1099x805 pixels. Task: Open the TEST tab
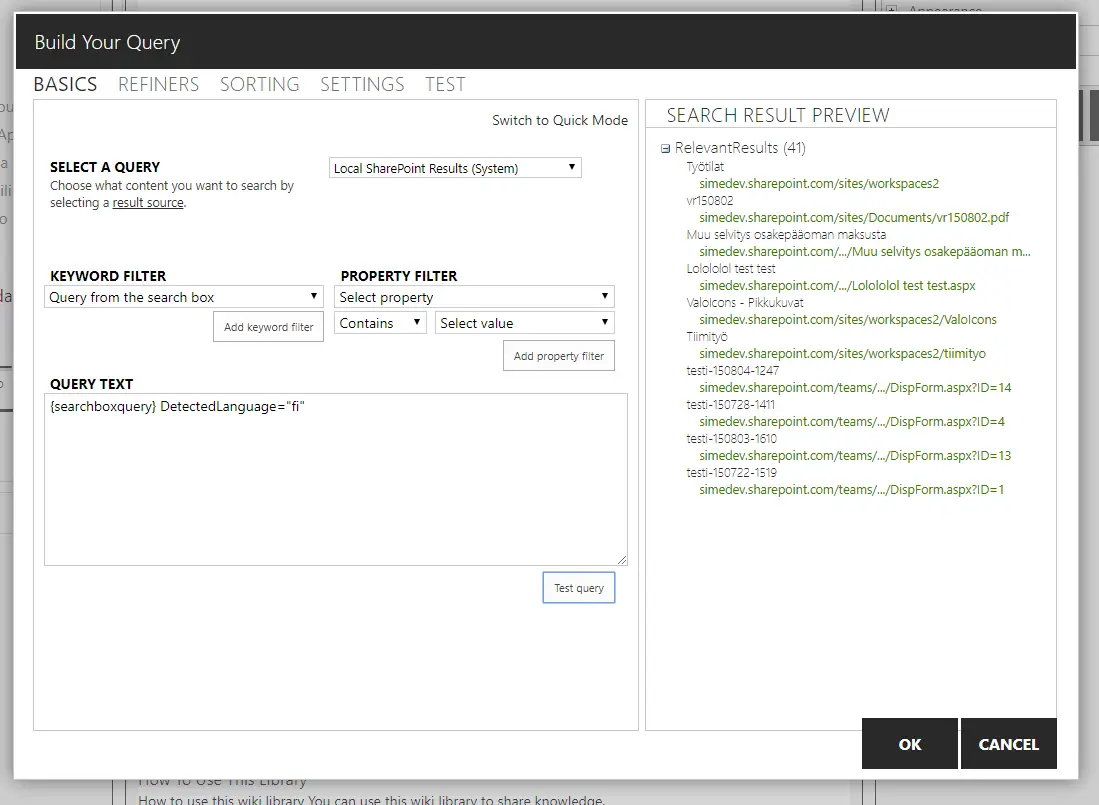(445, 85)
